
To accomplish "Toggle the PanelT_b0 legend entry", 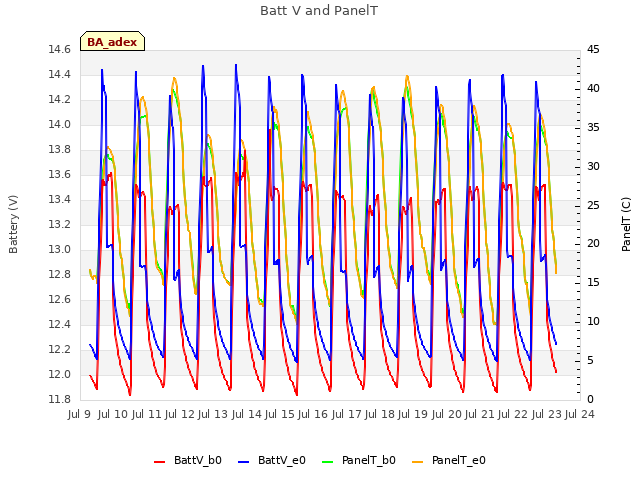I will (x=359, y=460).
